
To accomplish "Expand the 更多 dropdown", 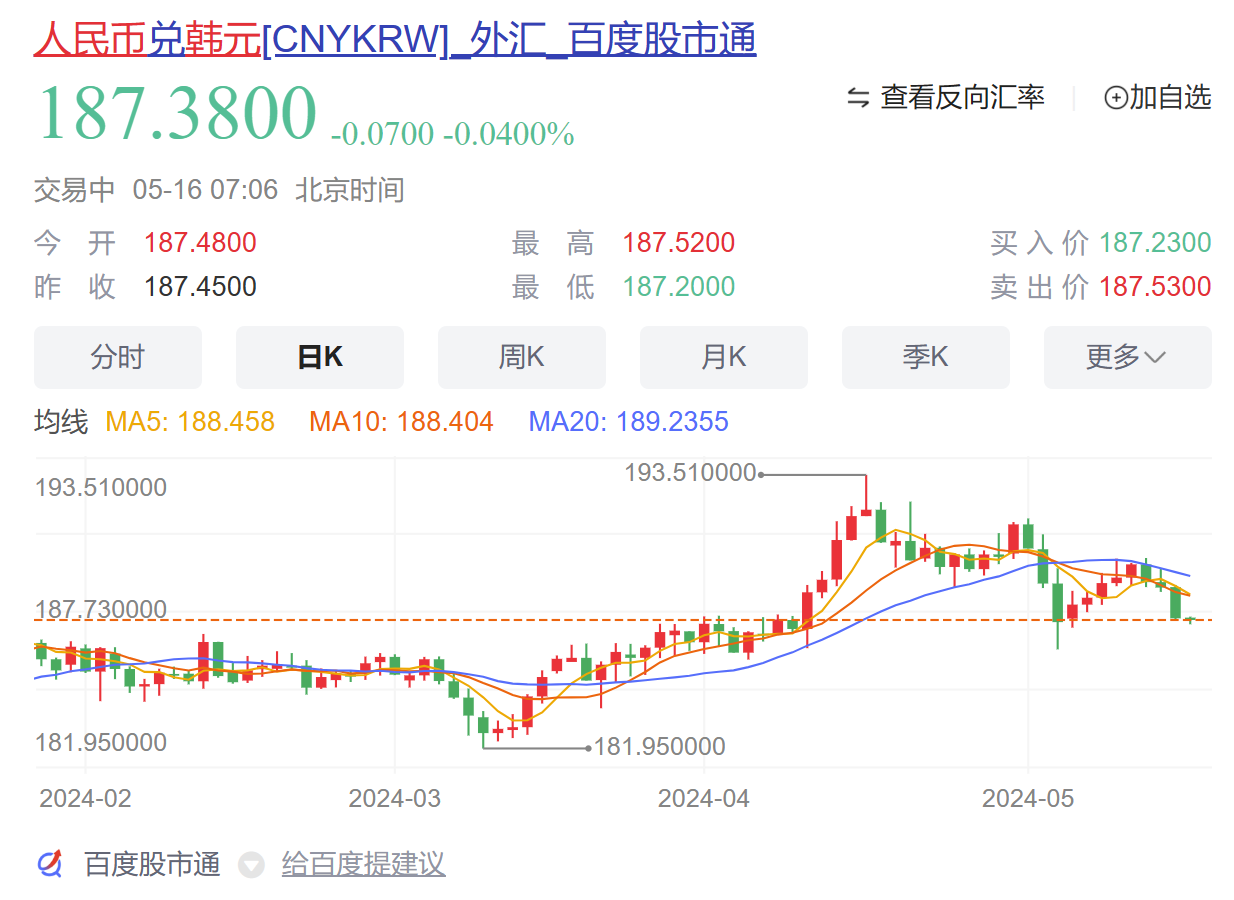I will [x=1128, y=357].
